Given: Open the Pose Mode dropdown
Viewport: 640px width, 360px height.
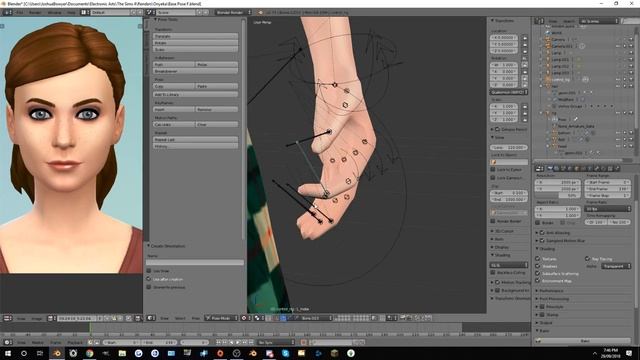Looking at the screenshot, I should [221, 318].
